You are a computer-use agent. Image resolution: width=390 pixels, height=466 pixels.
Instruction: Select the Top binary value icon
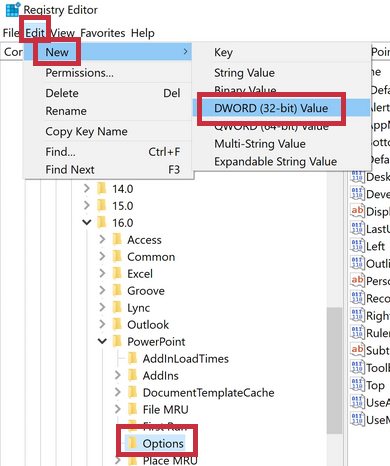(357, 384)
